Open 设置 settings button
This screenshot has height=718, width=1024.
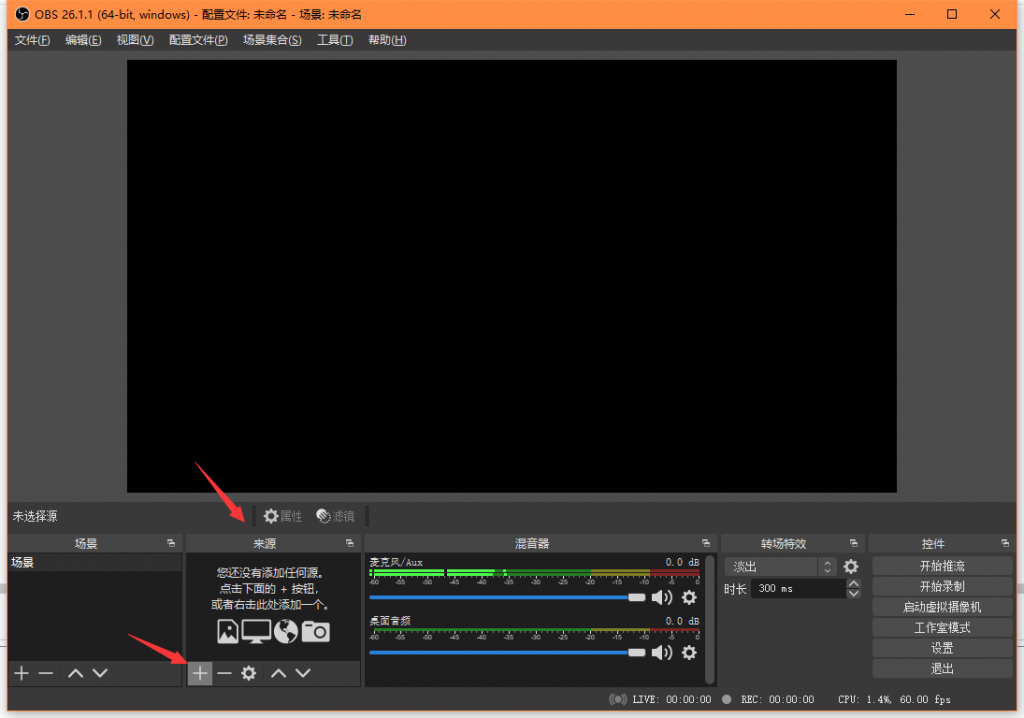(942, 648)
